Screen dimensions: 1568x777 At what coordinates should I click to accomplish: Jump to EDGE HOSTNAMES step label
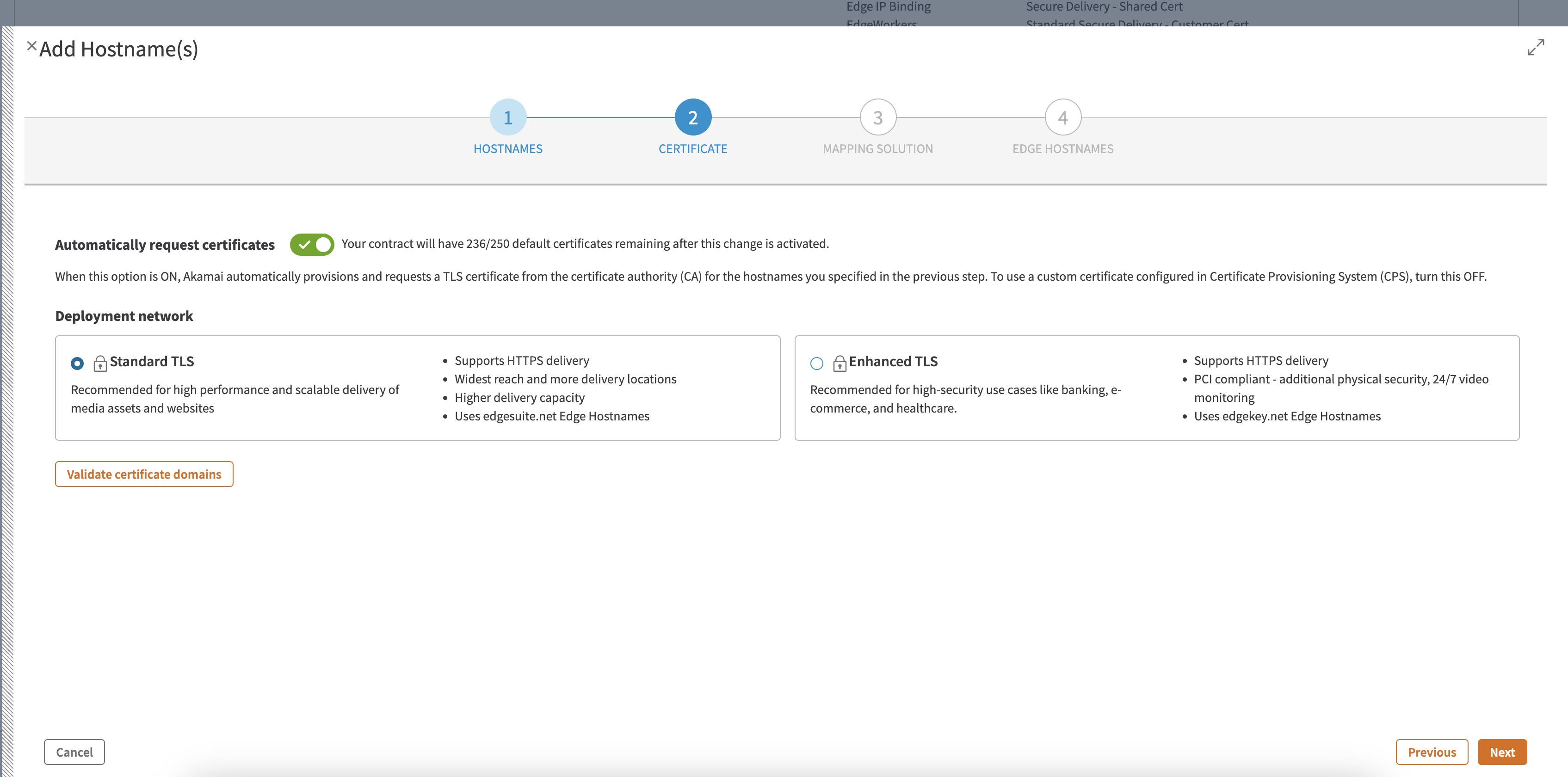coord(1063,149)
